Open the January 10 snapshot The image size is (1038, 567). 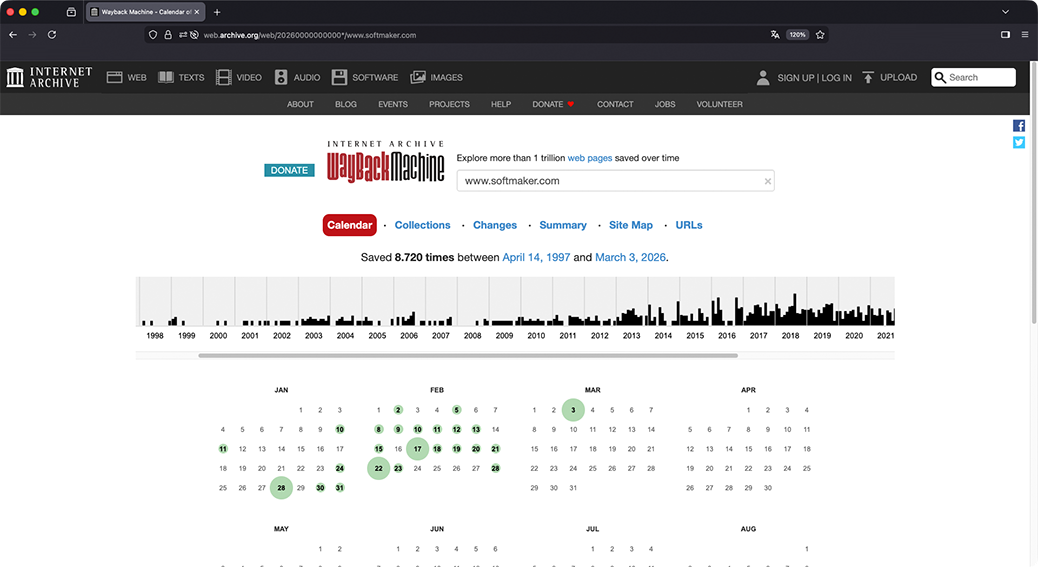coord(340,429)
